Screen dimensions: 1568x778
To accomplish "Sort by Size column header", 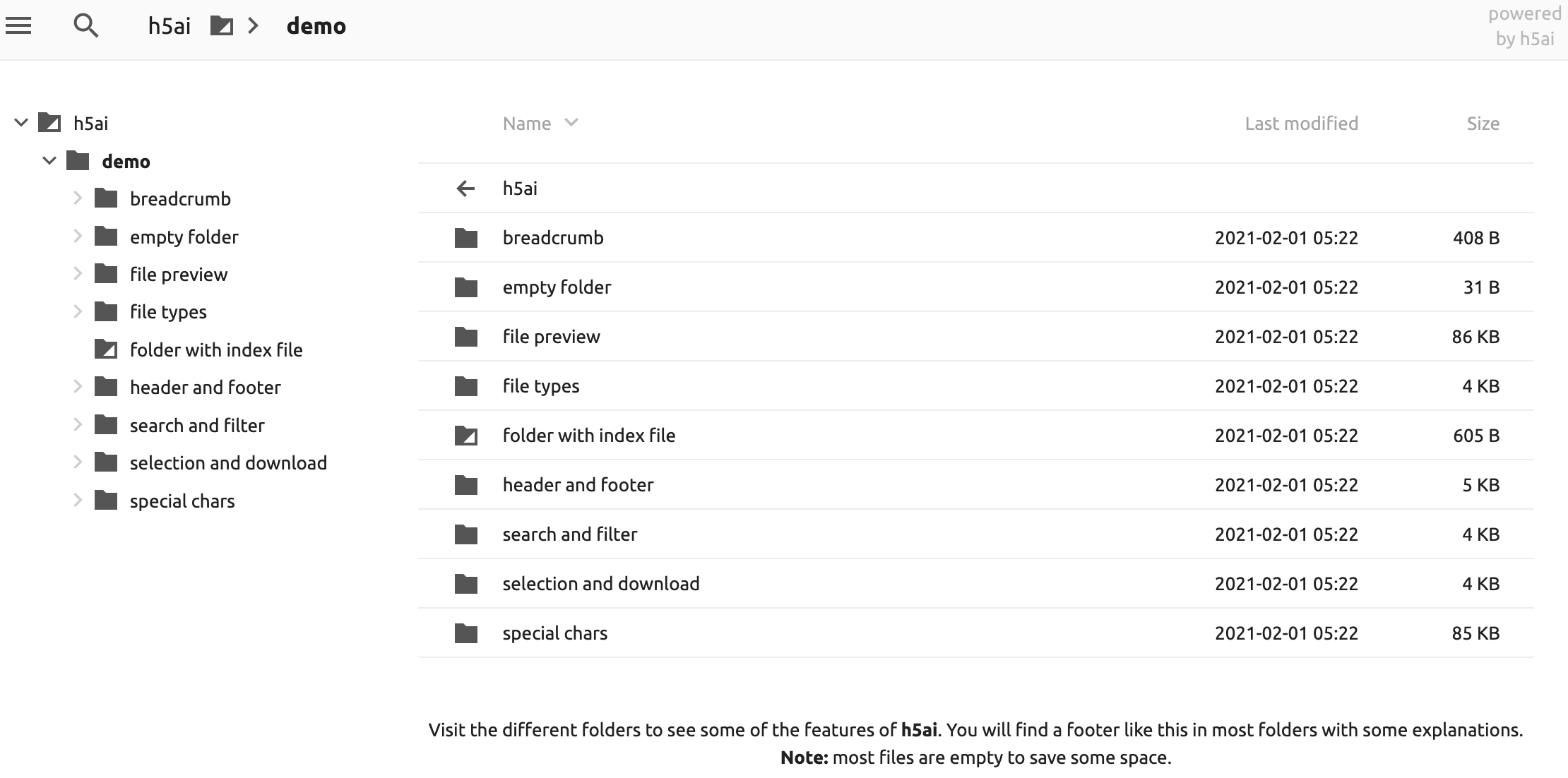I will click(x=1483, y=124).
